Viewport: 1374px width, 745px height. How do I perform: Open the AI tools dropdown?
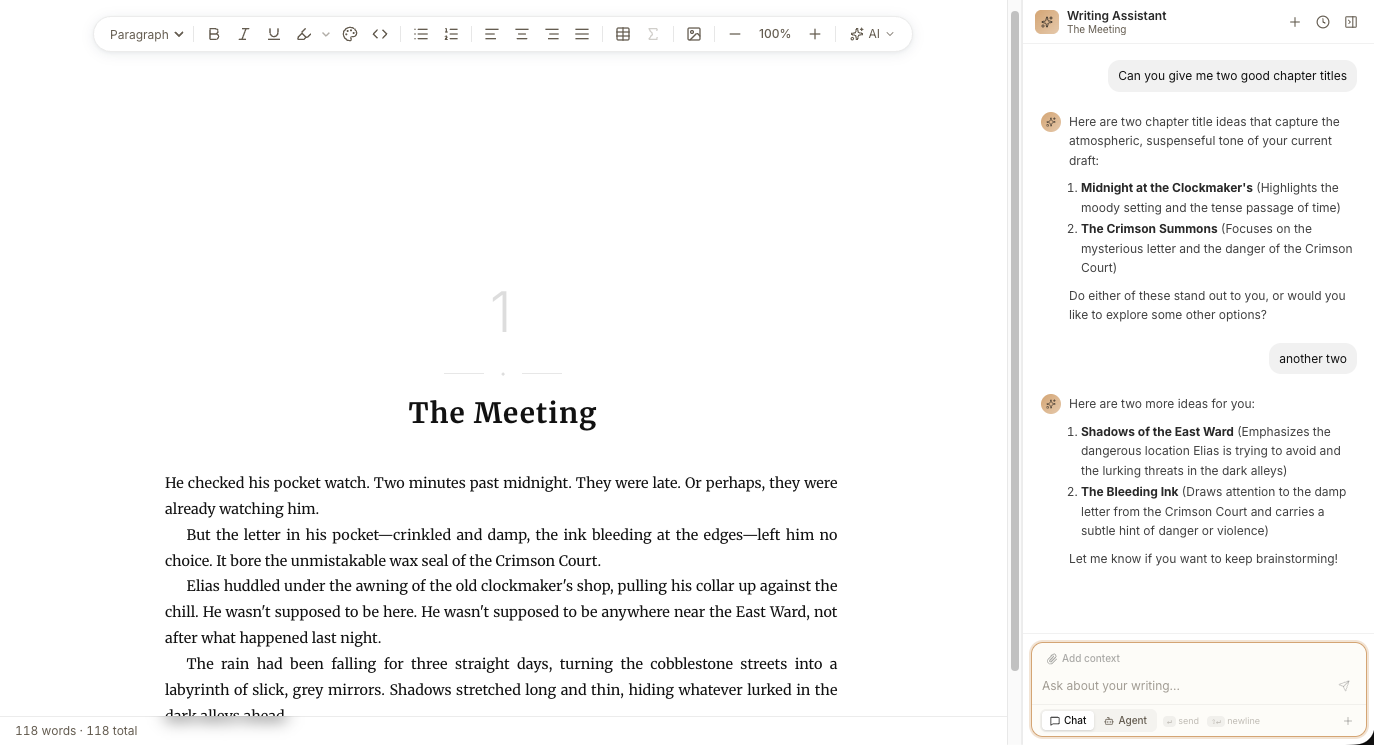coord(872,34)
